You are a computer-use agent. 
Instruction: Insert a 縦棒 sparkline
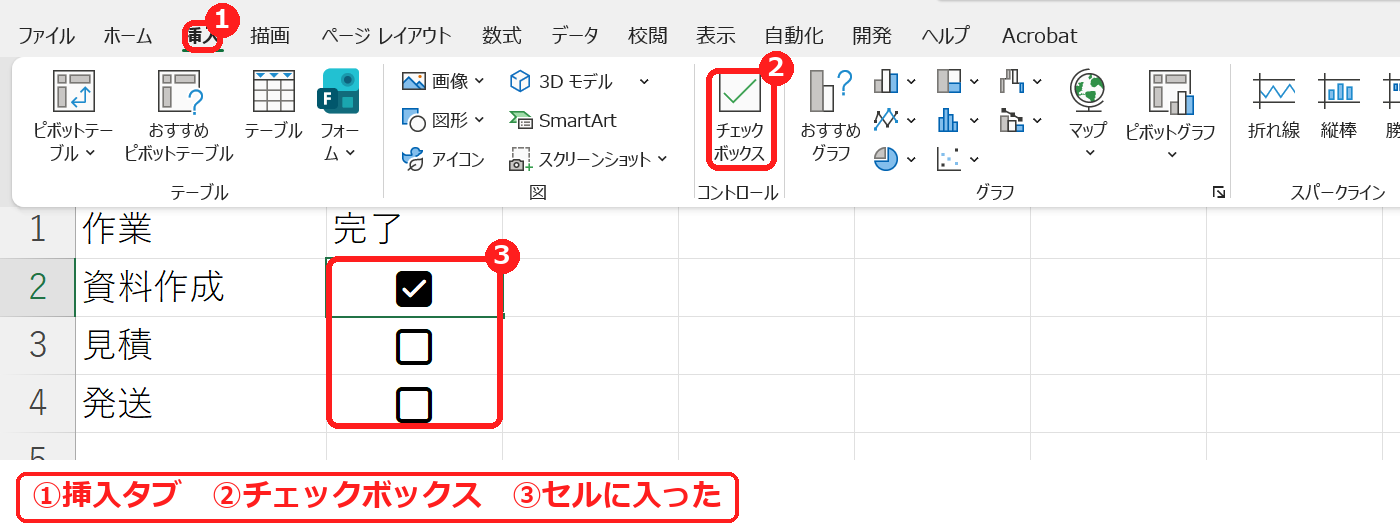point(1338,105)
